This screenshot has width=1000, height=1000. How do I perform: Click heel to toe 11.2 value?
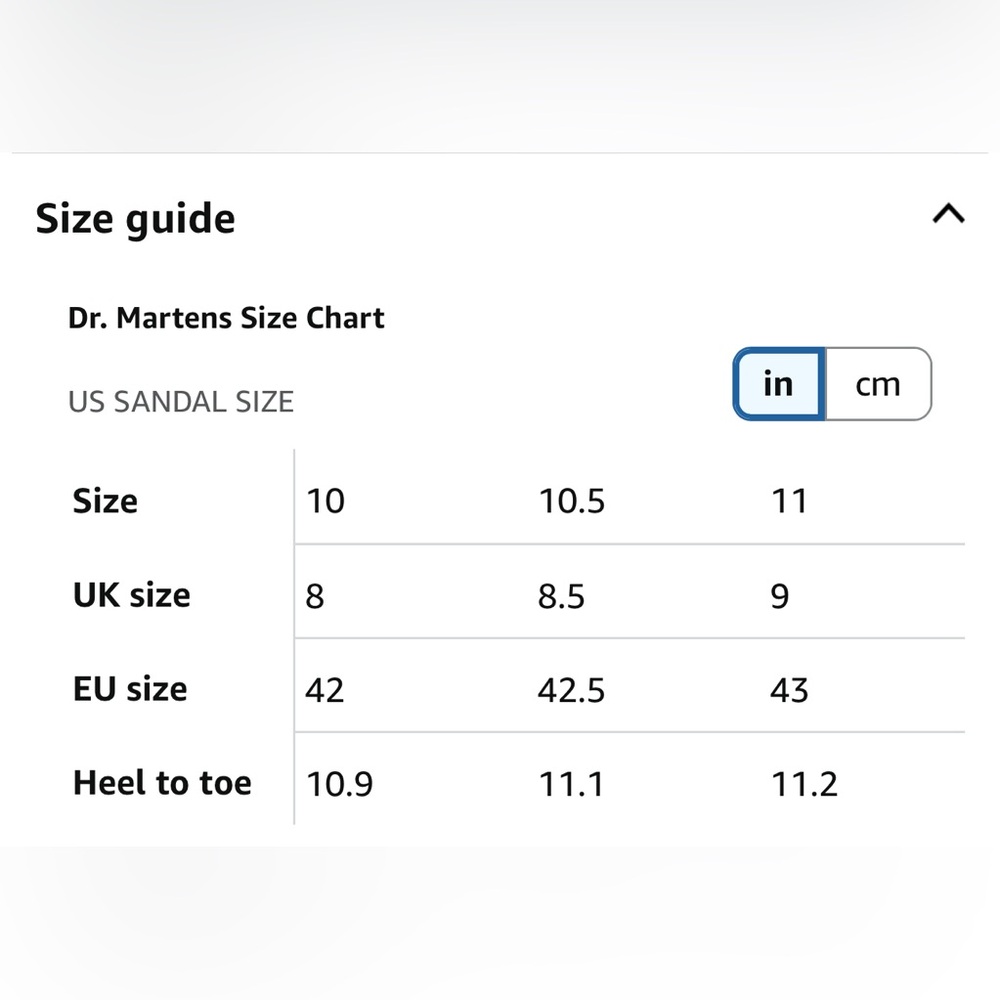(x=804, y=784)
